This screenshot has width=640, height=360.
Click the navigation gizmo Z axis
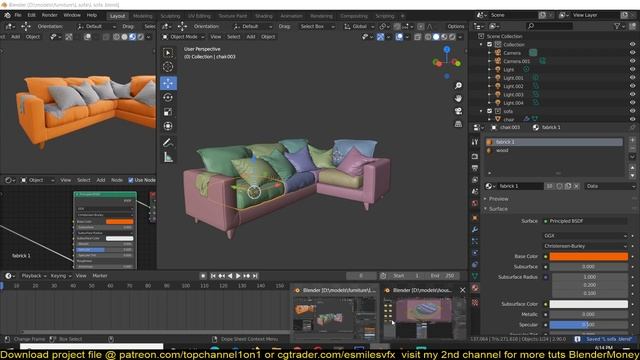pyautogui.click(x=447, y=50)
